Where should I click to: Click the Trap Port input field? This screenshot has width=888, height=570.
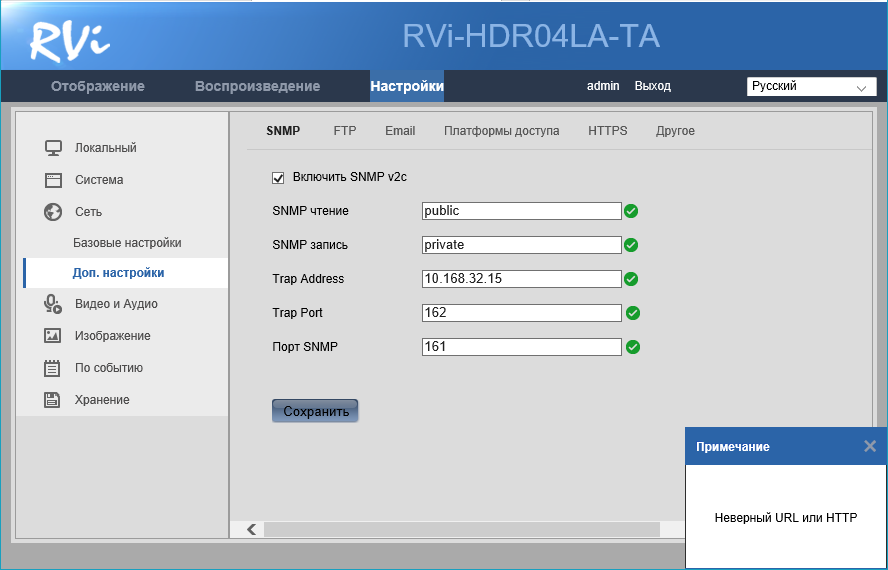click(x=522, y=313)
